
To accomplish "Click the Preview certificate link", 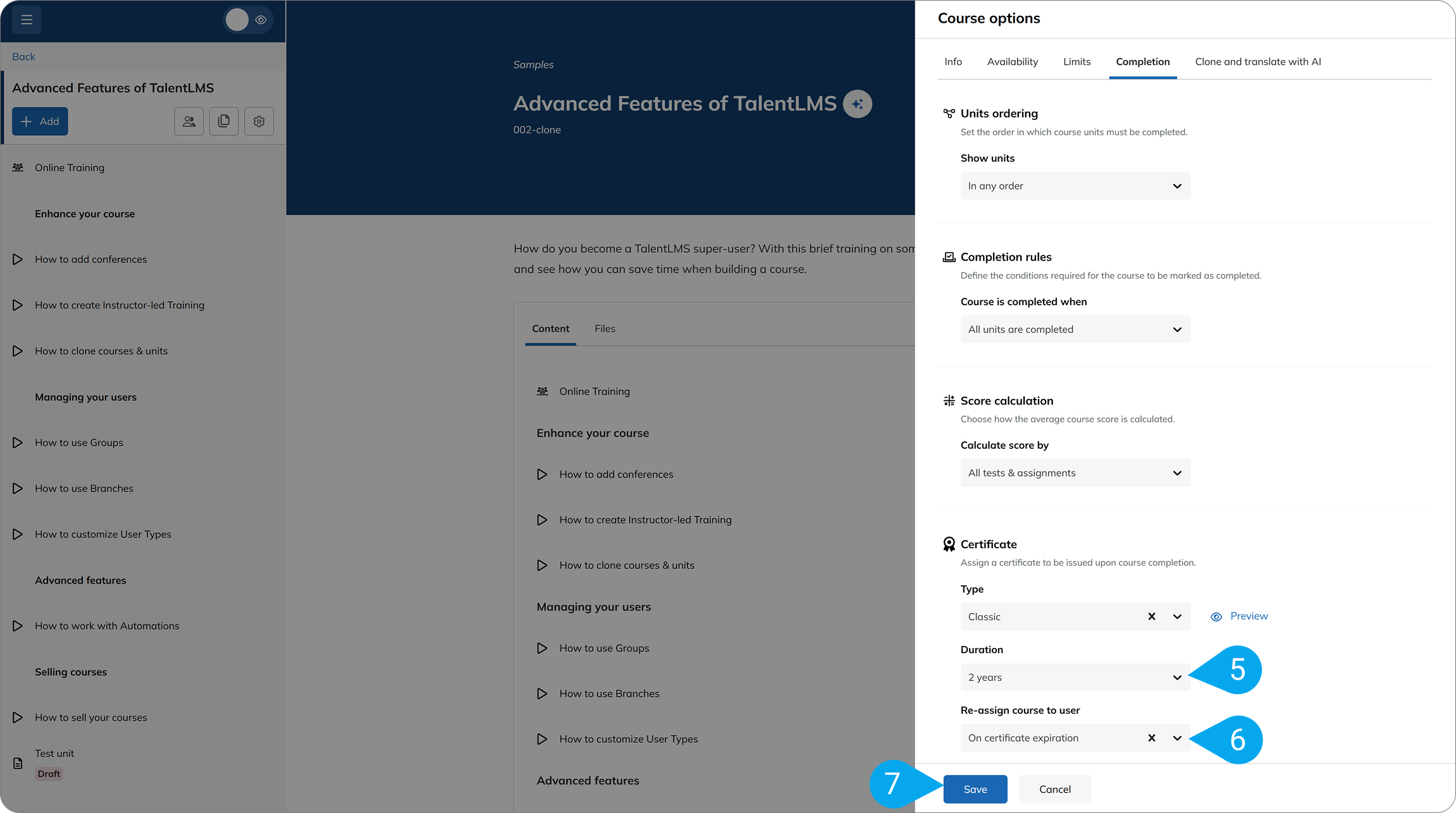I will point(1249,616).
